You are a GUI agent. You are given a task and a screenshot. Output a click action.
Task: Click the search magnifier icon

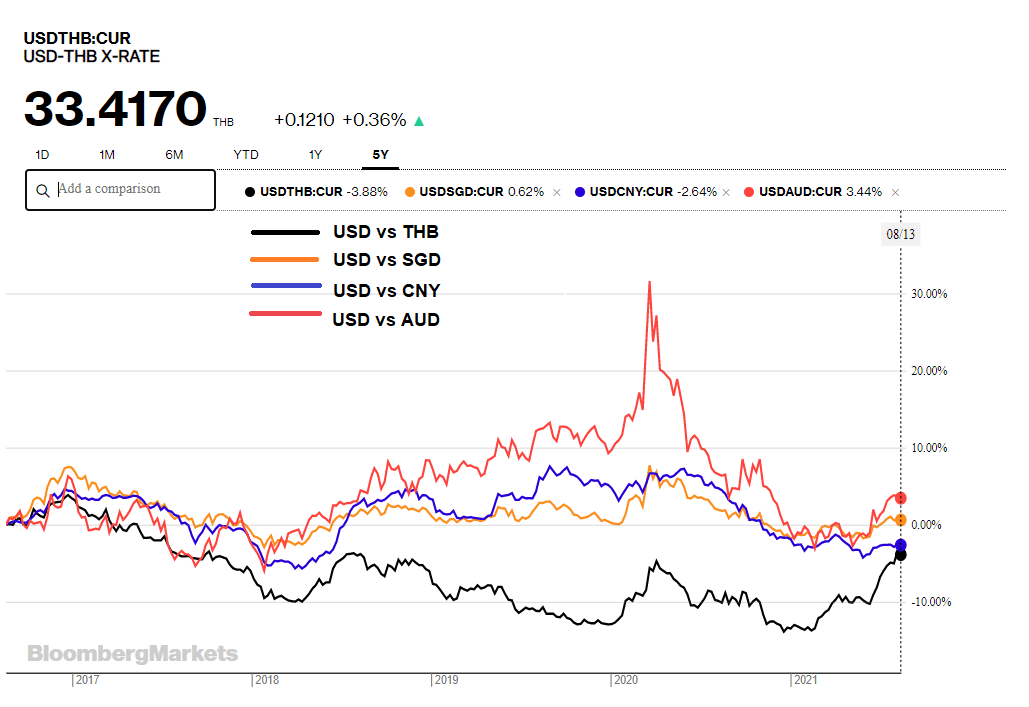(x=42, y=190)
